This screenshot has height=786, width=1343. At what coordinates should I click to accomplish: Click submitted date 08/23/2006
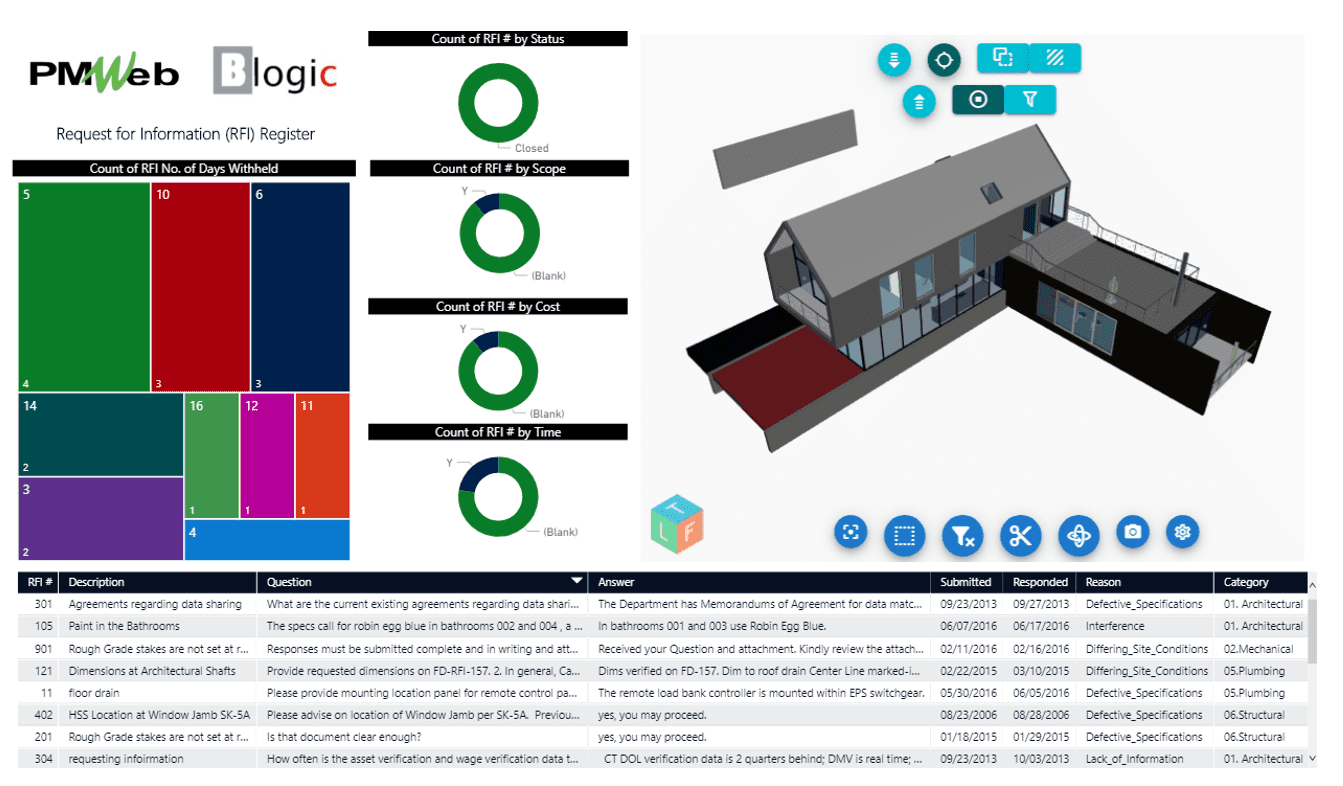tap(966, 715)
